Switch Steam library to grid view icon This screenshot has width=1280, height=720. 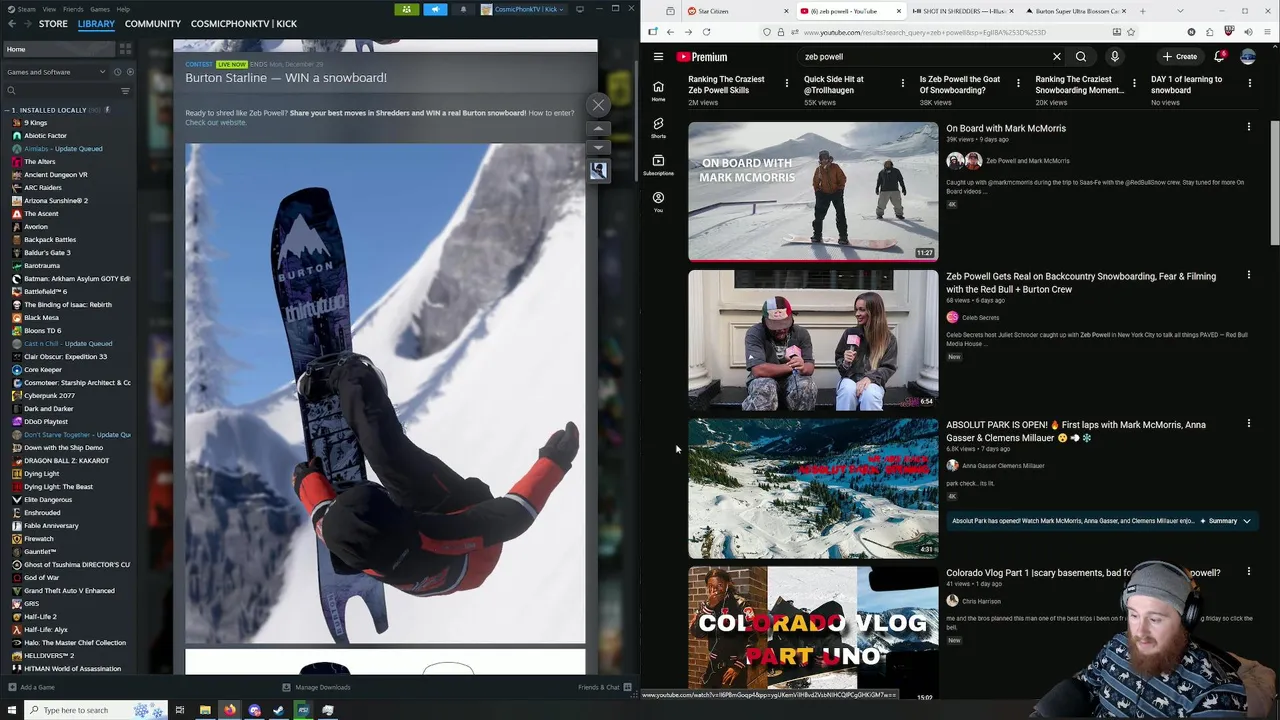(x=125, y=48)
